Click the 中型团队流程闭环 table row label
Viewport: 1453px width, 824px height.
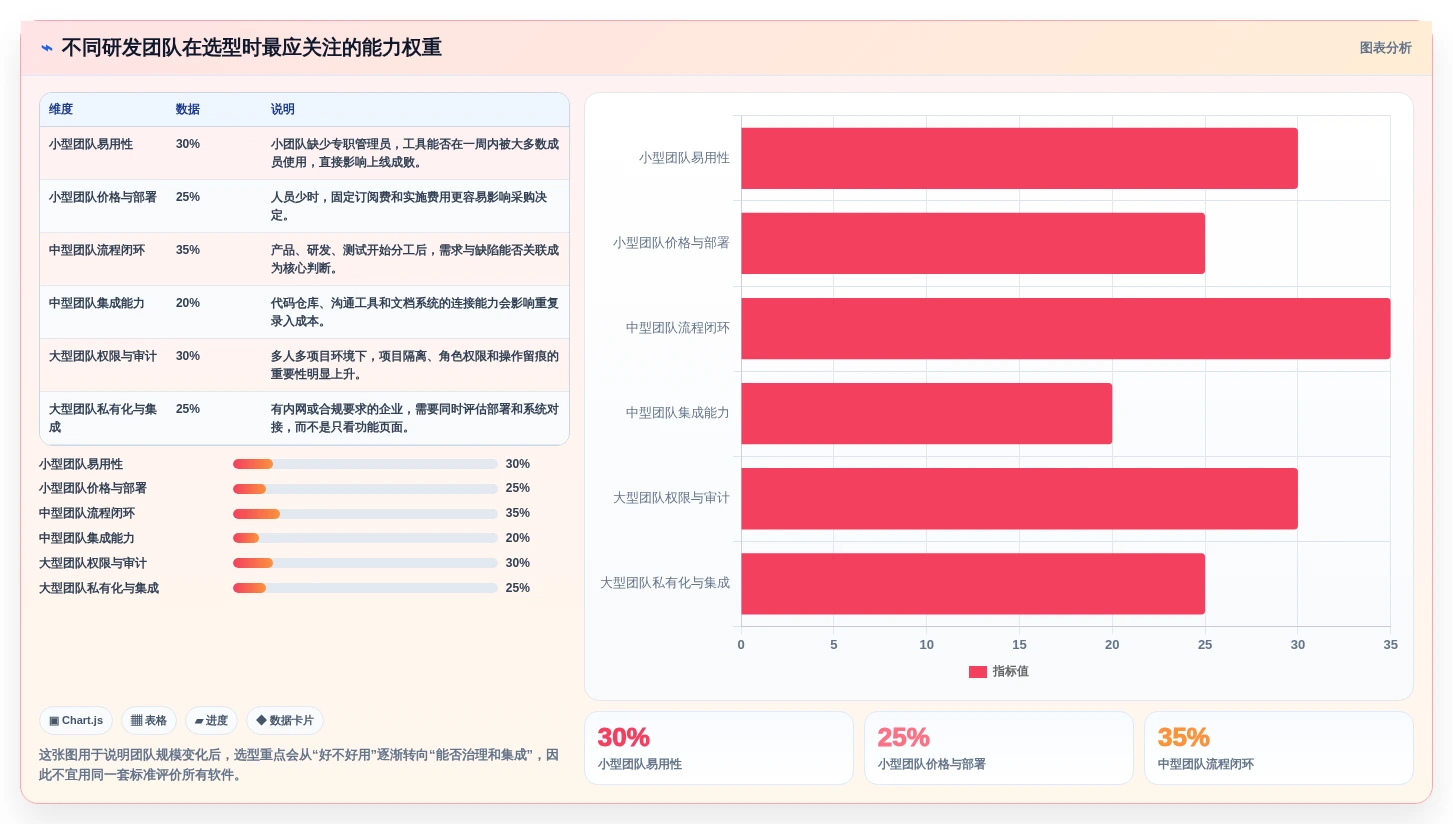point(97,250)
